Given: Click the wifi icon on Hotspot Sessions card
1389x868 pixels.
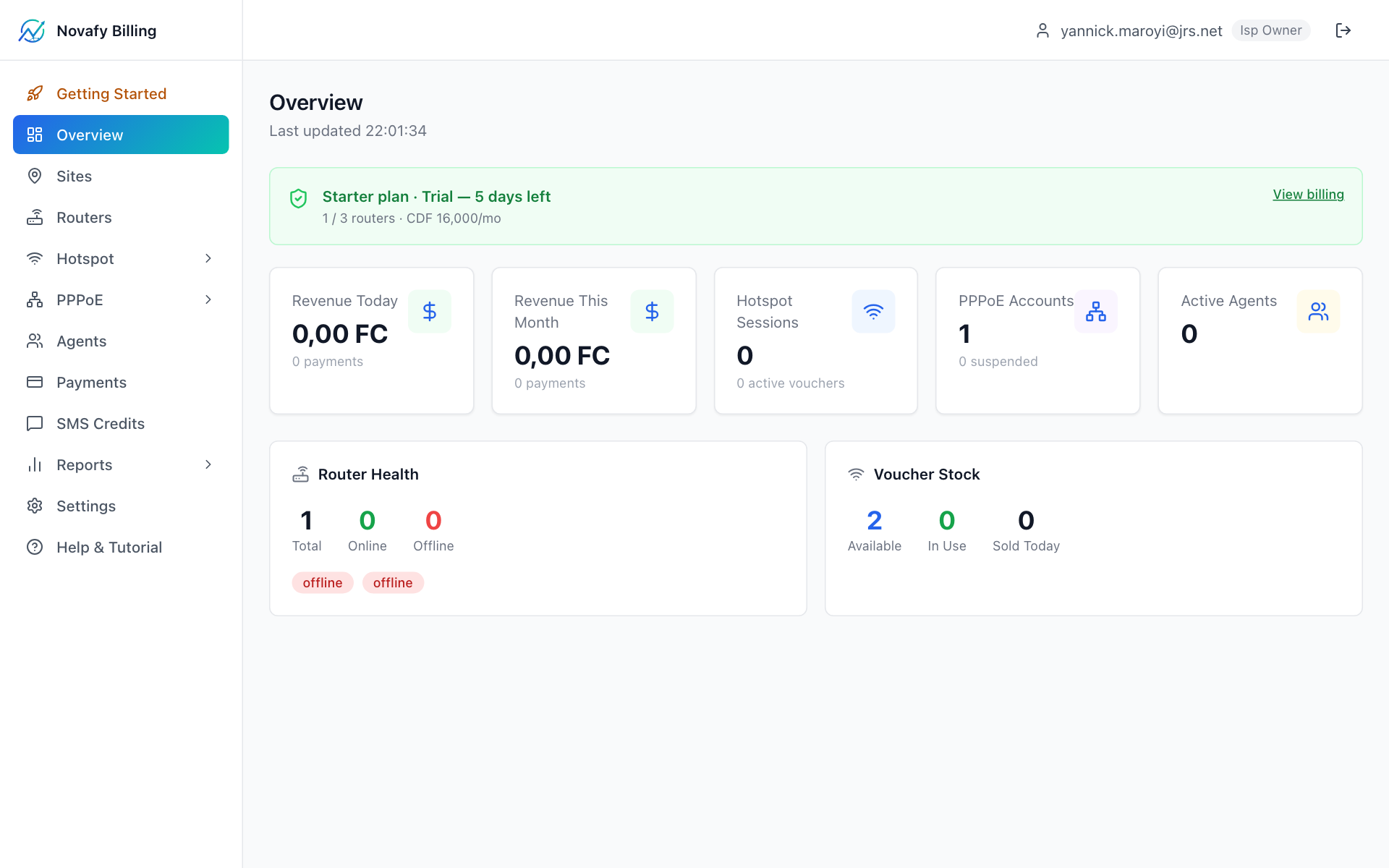Looking at the screenshot, I should pos(873,312).
